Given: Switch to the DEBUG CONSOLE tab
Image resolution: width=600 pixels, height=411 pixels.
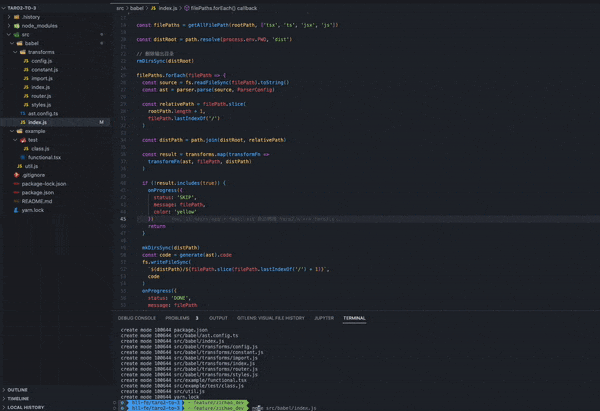Looking at the screenshot, I should pos(137,318).
